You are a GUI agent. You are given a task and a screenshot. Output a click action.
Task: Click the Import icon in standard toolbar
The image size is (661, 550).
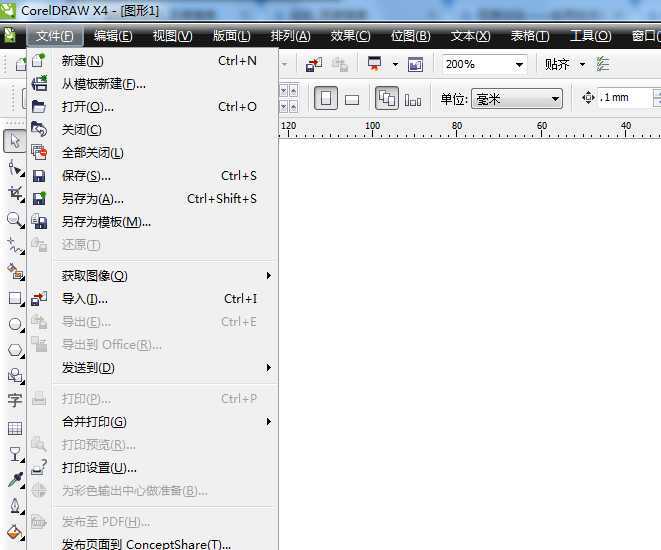(x=314, y=64)
